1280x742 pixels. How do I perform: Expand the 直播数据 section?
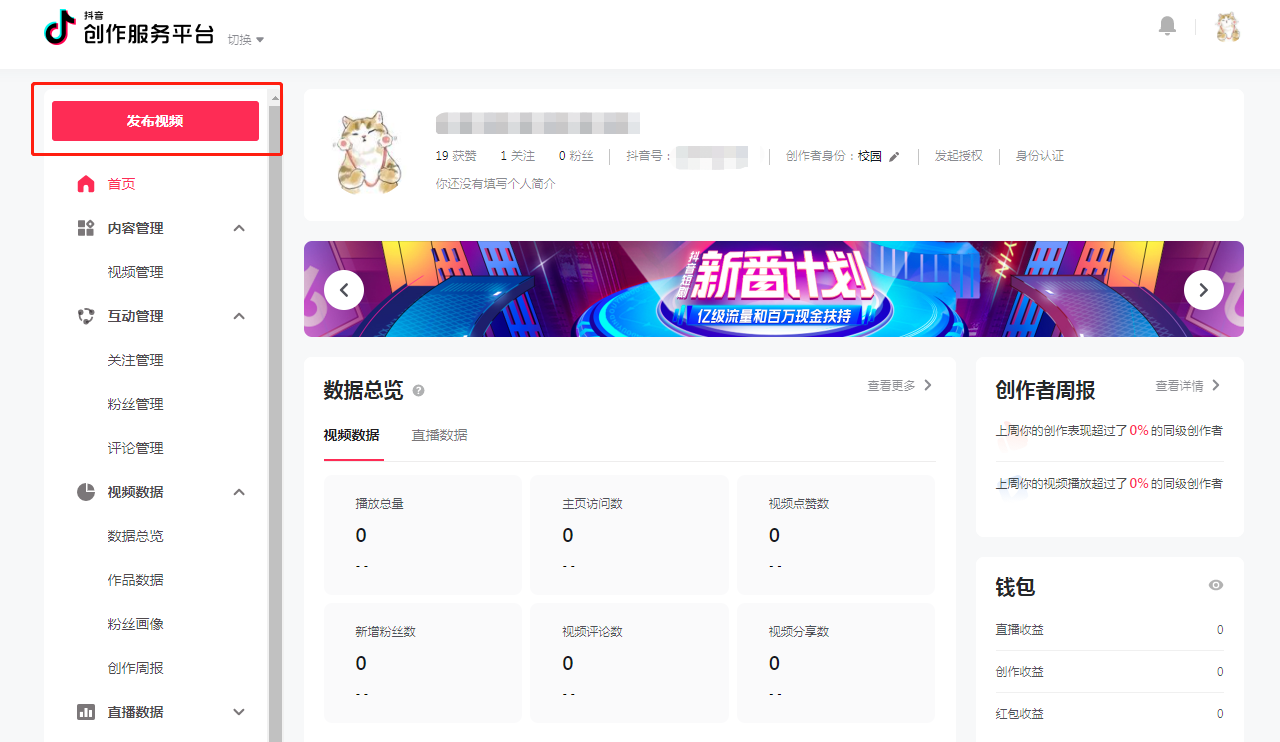[239, 712]
